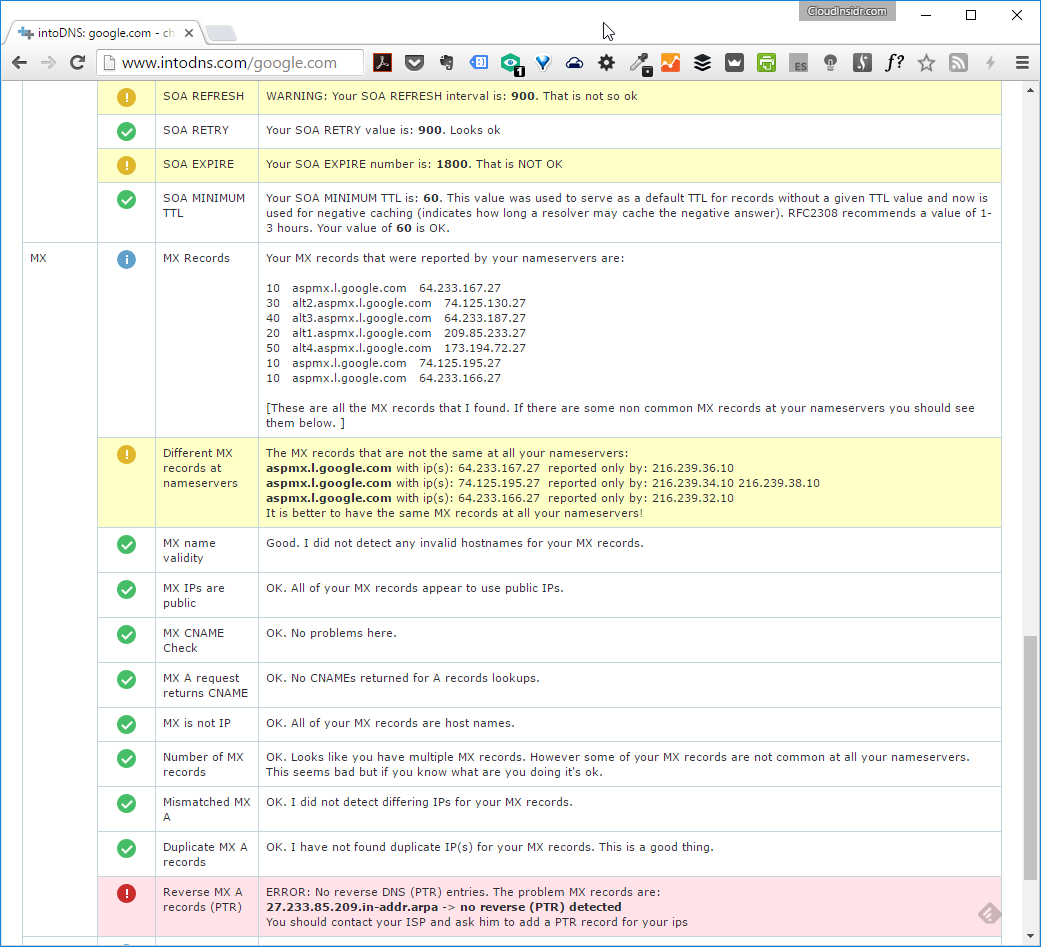The height and width of the screenshot is (947, 1041).
Task: Open the WhatFont f? extension
Action: (x=894, y=63)
